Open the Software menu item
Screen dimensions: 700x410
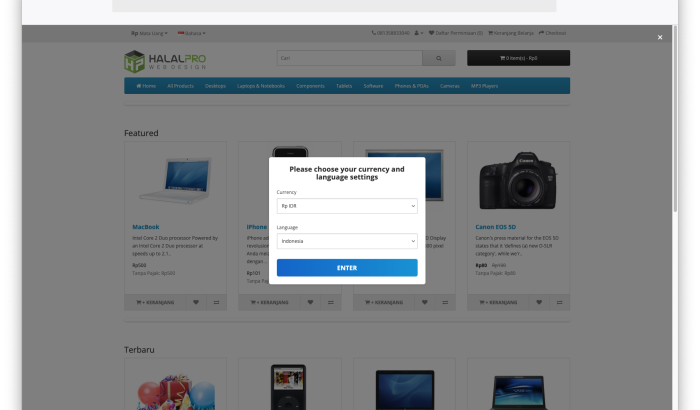coord(373,86)
